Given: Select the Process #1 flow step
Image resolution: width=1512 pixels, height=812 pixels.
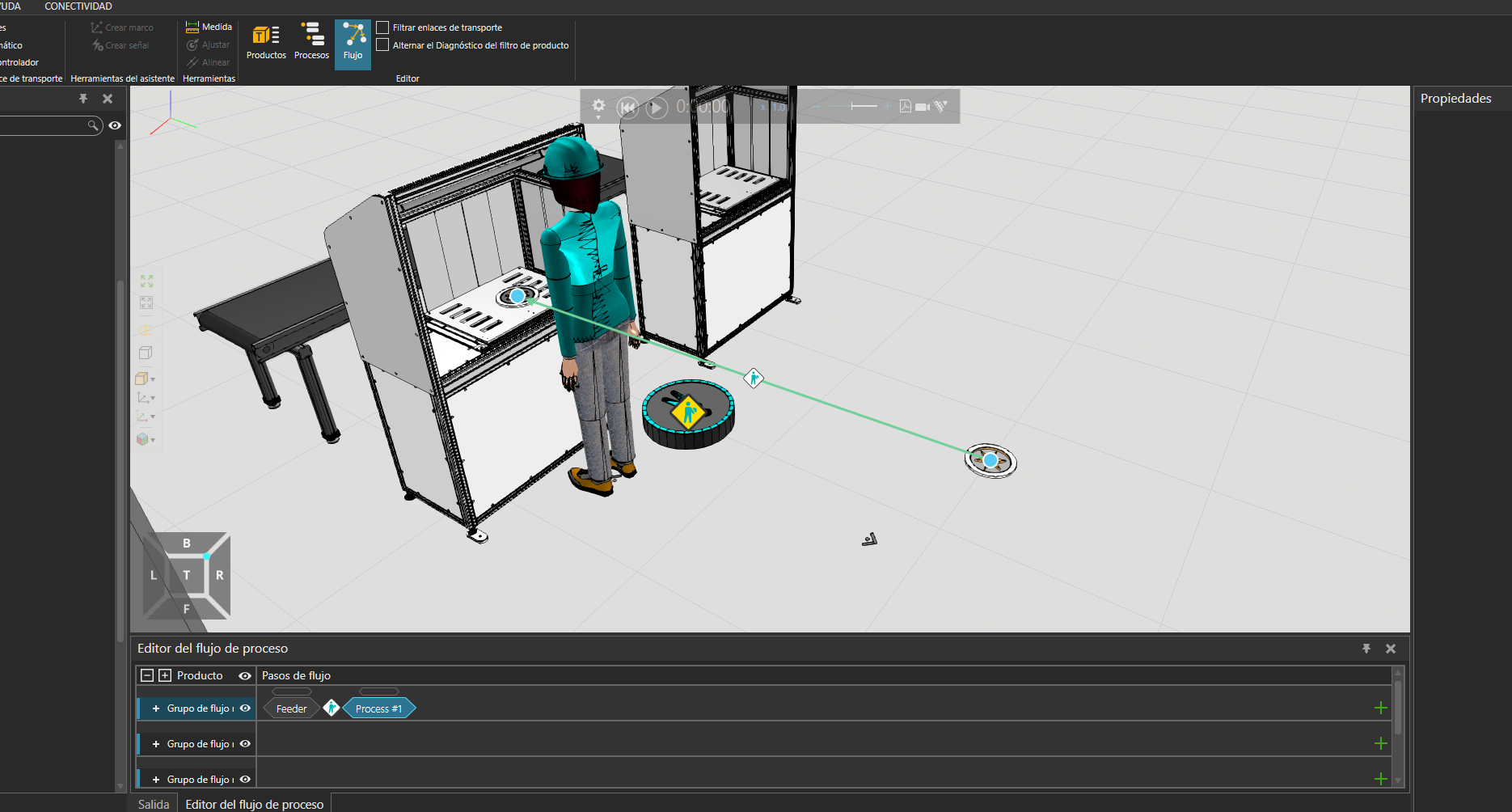Looking at the screenshot, I should coord(378,709).
